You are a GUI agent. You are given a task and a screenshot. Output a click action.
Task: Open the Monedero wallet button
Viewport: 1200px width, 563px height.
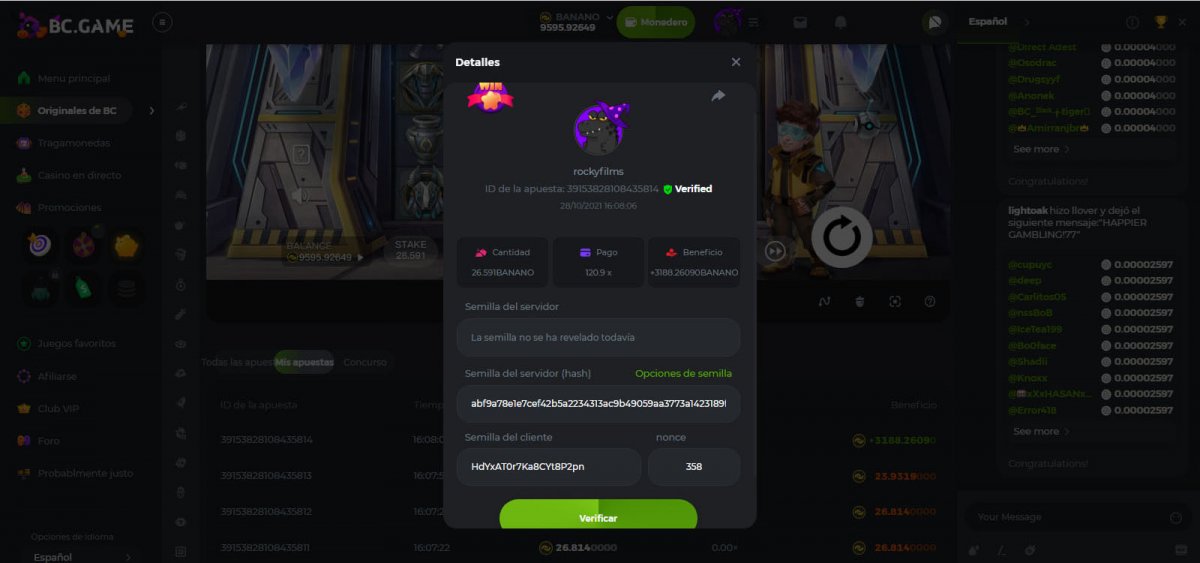pos(656,22)
